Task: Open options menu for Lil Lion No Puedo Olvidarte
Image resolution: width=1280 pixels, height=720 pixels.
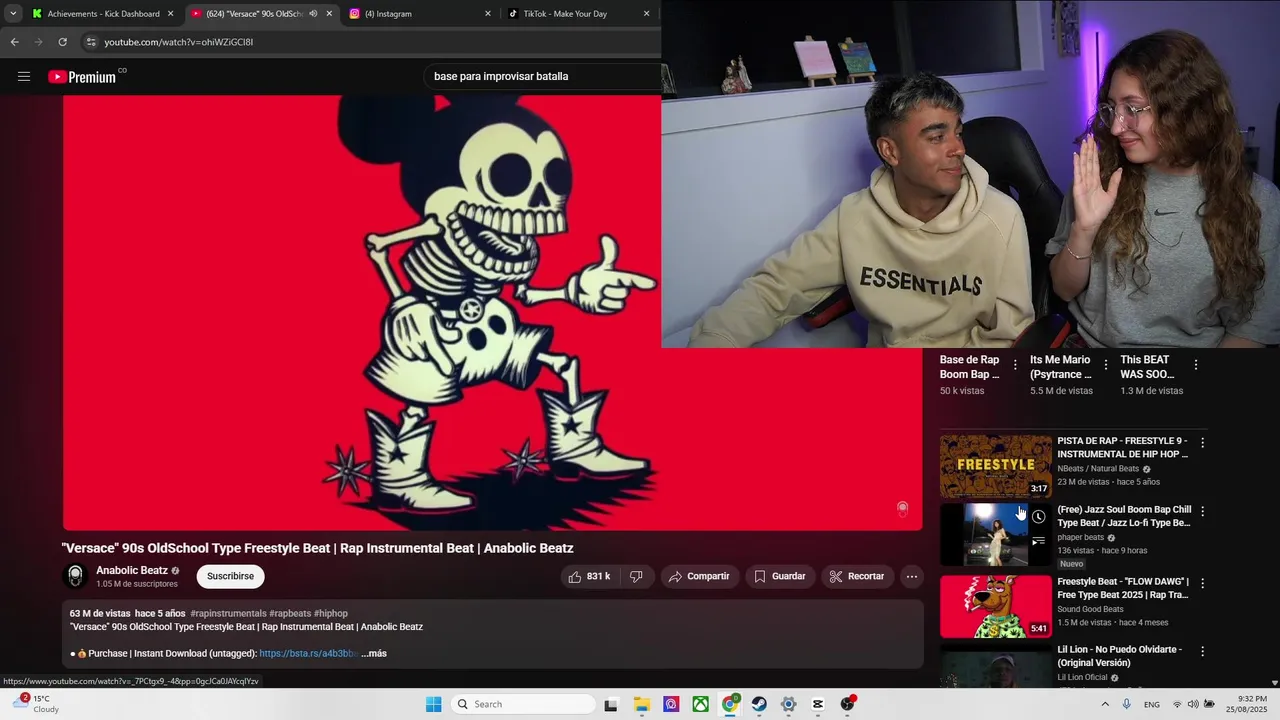Action: click(1202, 651)
